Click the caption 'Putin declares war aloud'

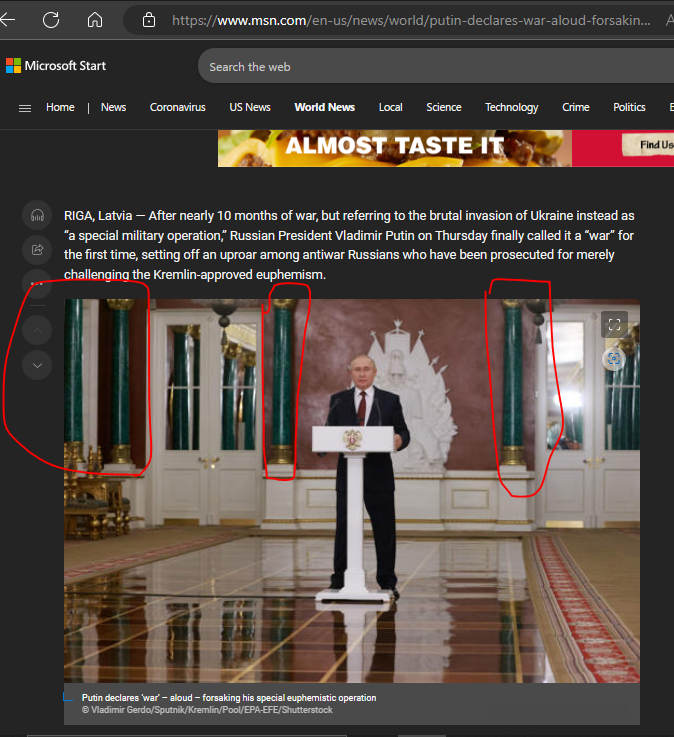point(229,698)
